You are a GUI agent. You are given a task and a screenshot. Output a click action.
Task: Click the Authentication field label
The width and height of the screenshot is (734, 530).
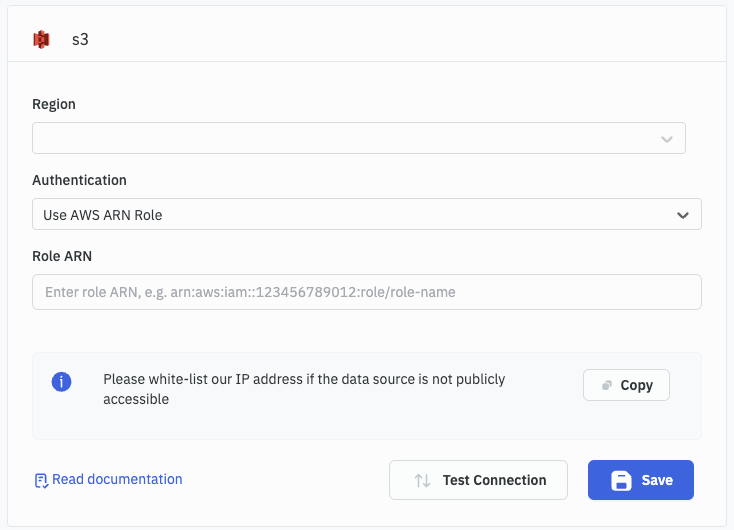click(79, 180)
